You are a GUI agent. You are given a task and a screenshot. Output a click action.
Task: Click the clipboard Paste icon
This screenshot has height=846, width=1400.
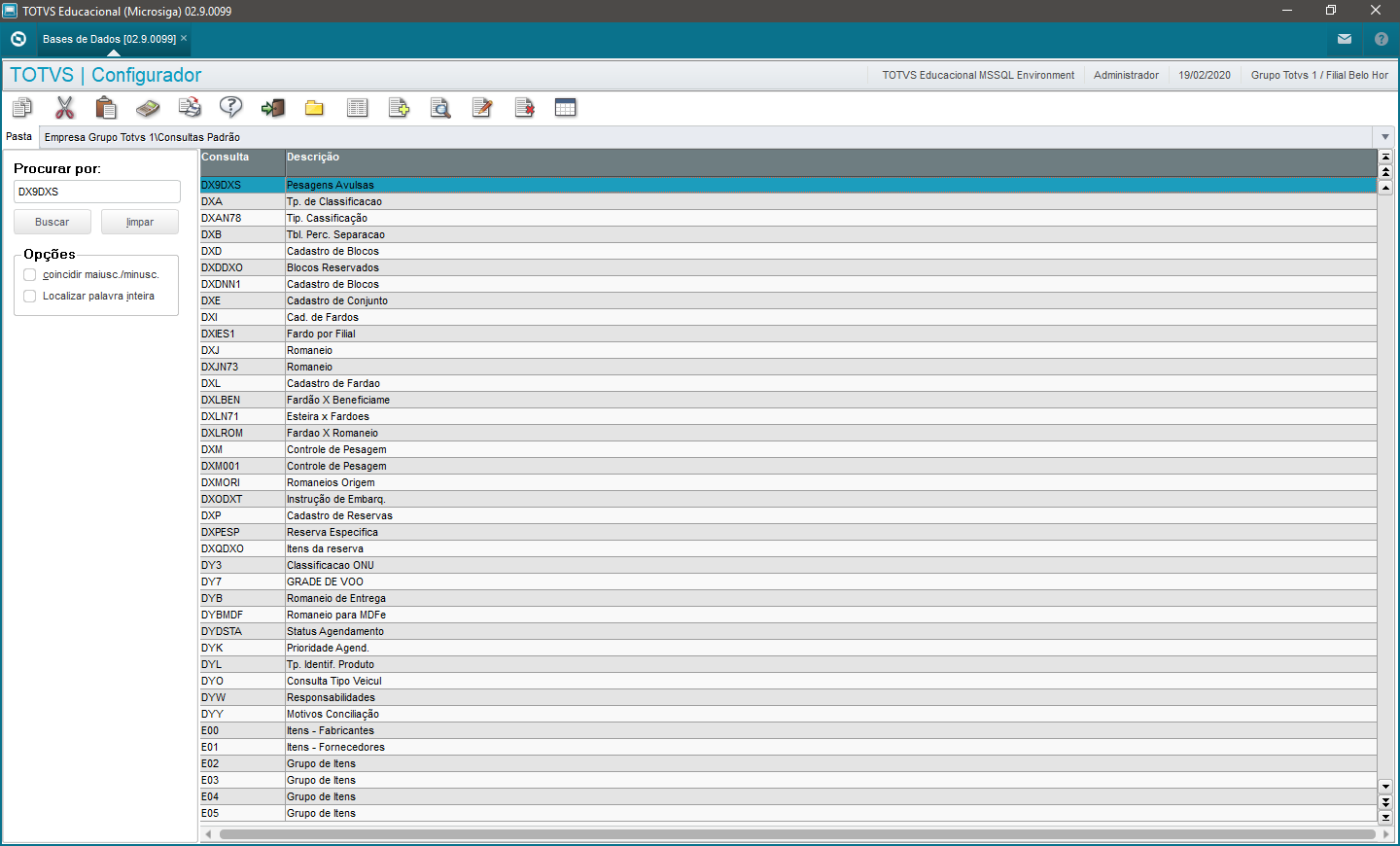[106, 107]
